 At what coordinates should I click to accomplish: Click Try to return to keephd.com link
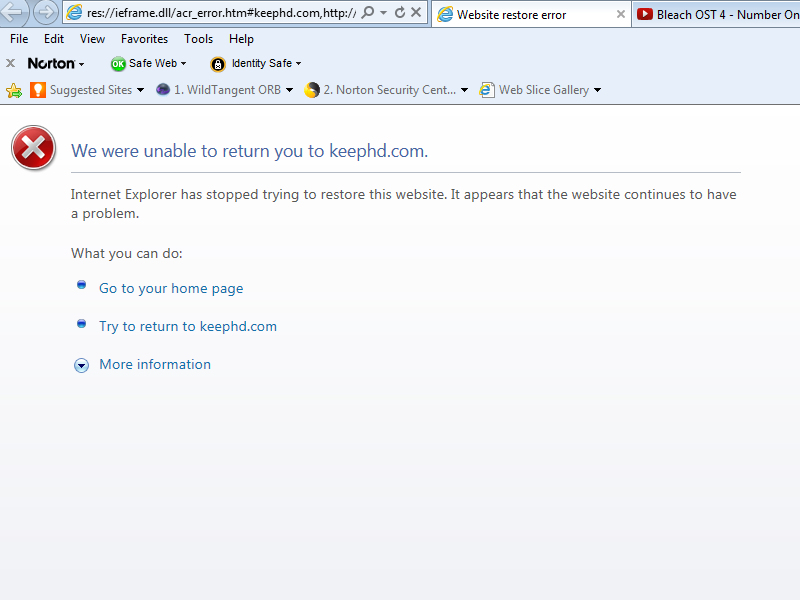click(188, 326)
